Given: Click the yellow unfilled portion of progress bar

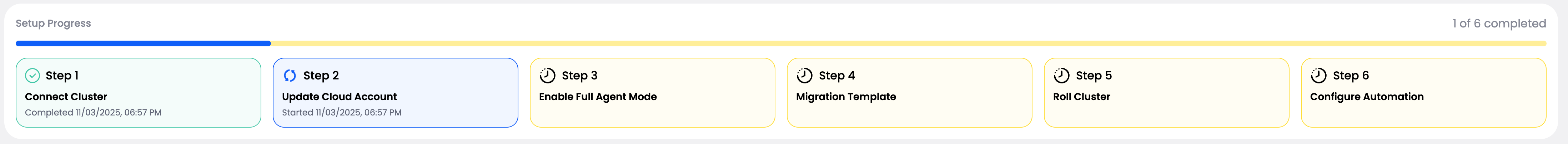Looking at the screenshot, I should coord(907,44).
